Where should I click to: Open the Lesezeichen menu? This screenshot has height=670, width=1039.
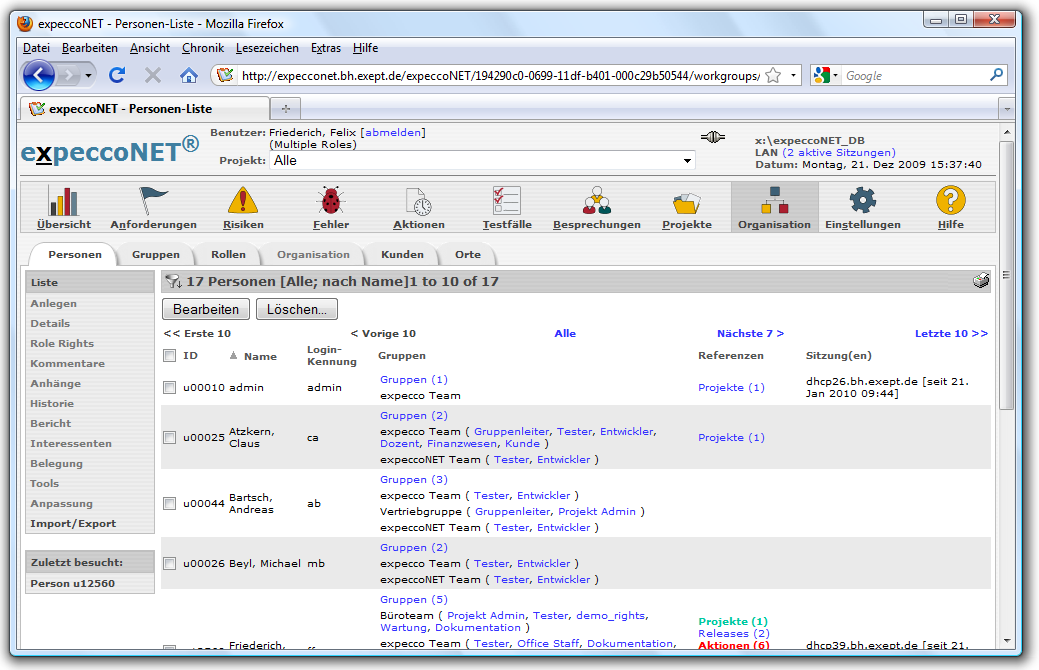(267, 48)
